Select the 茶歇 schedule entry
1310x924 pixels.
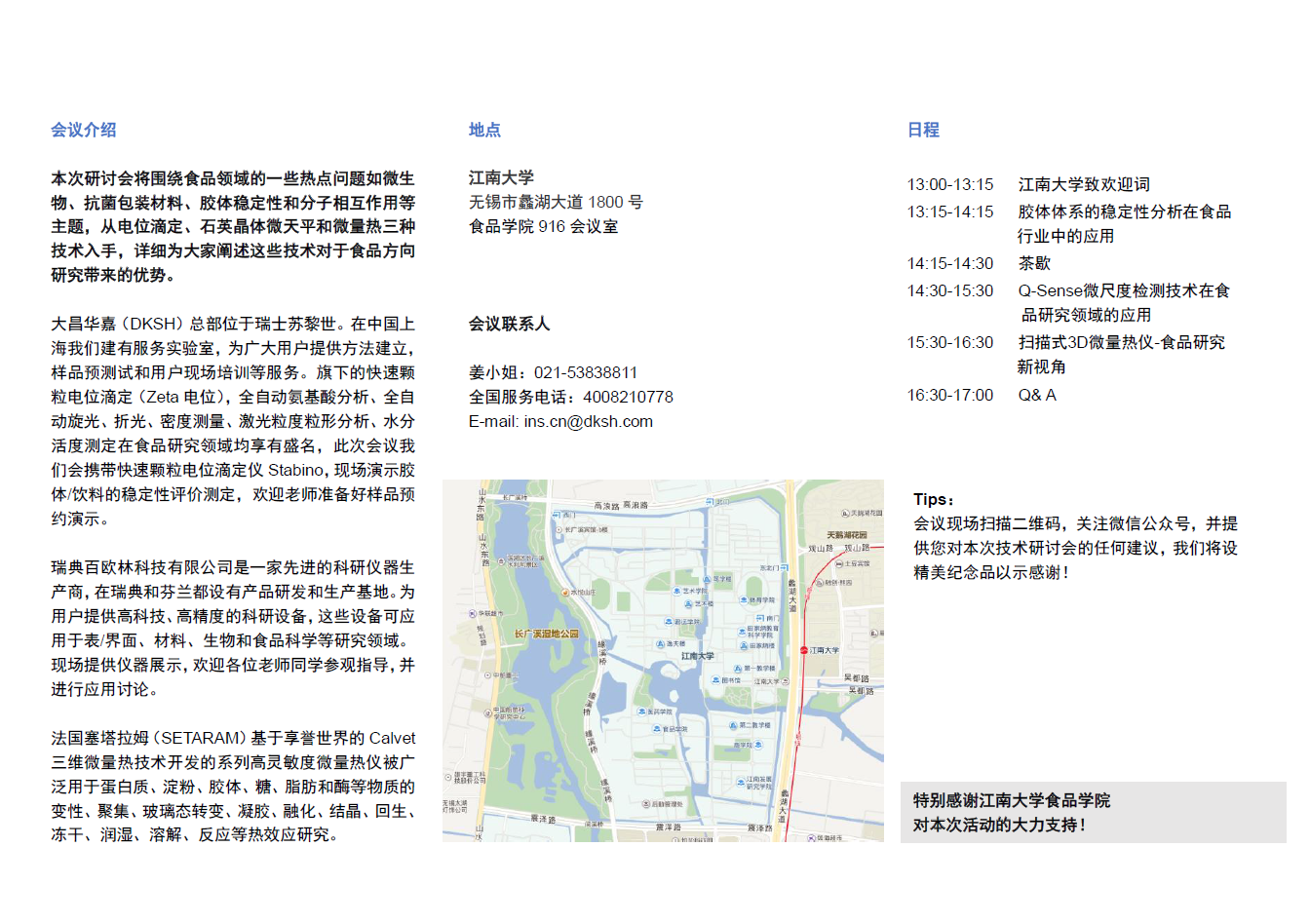[1034, 263]
